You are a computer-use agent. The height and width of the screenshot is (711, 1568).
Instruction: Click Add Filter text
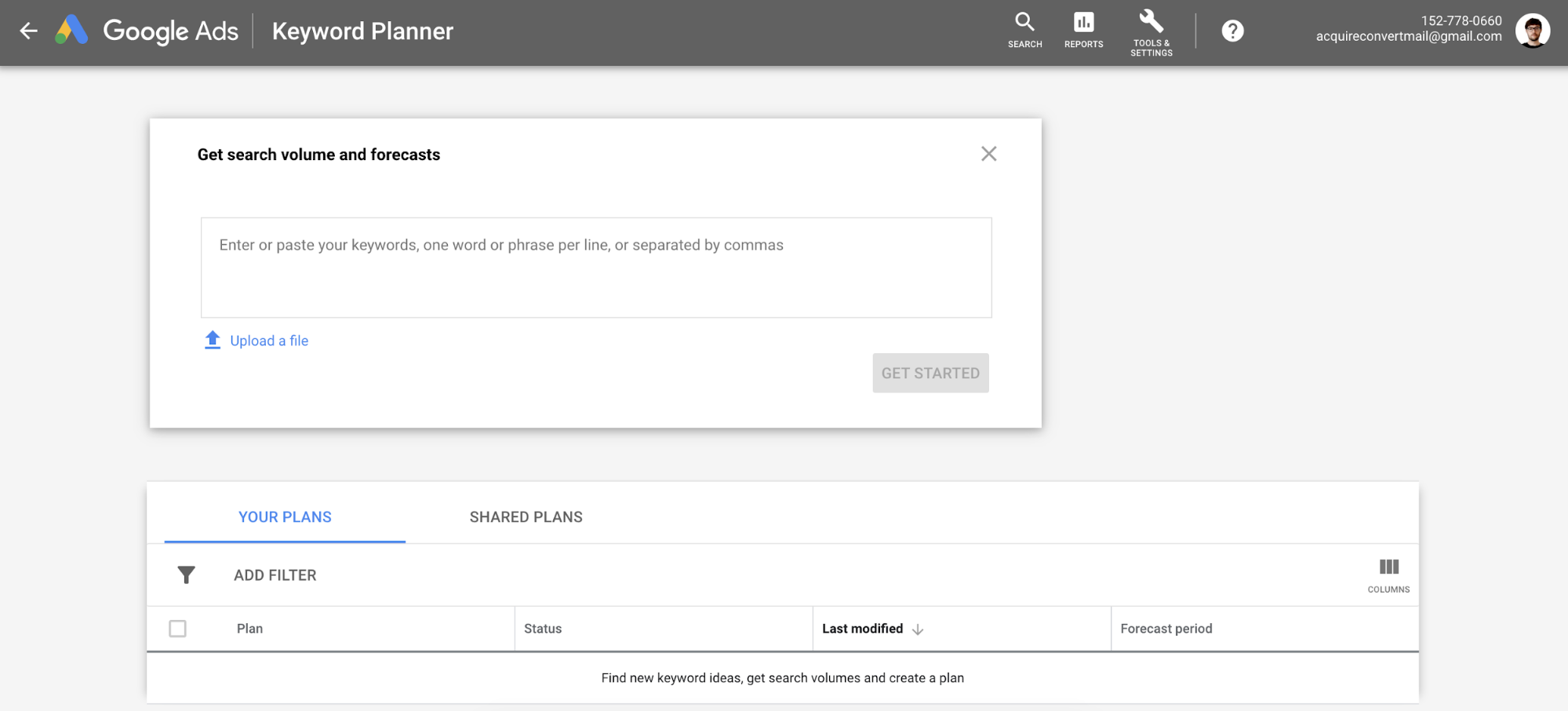[275, 575]
